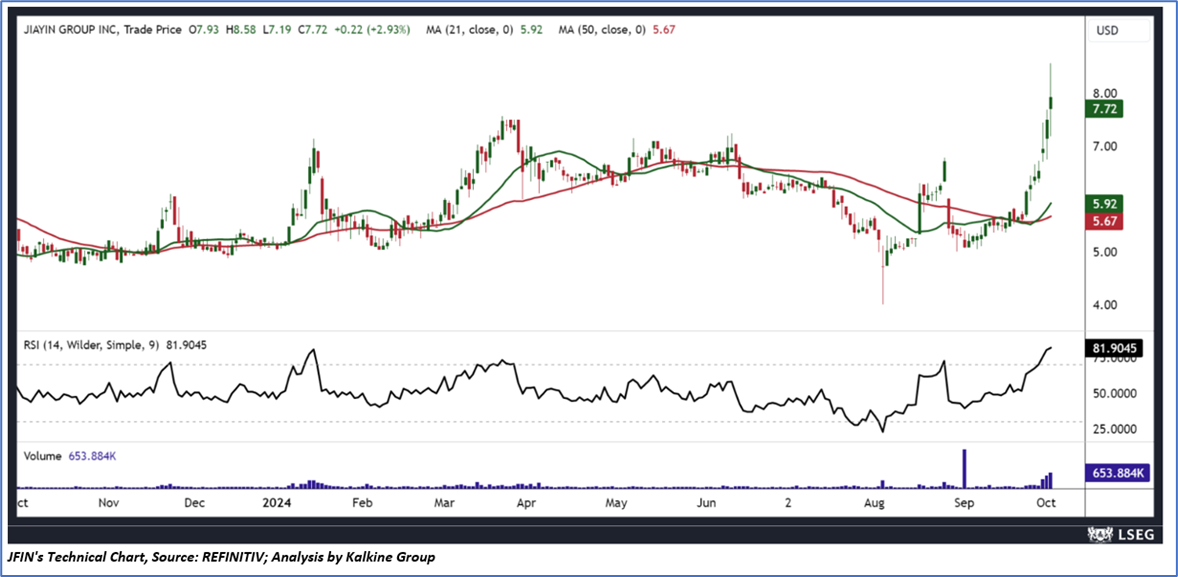Click the Mar label on time axis

pos(446,501)
